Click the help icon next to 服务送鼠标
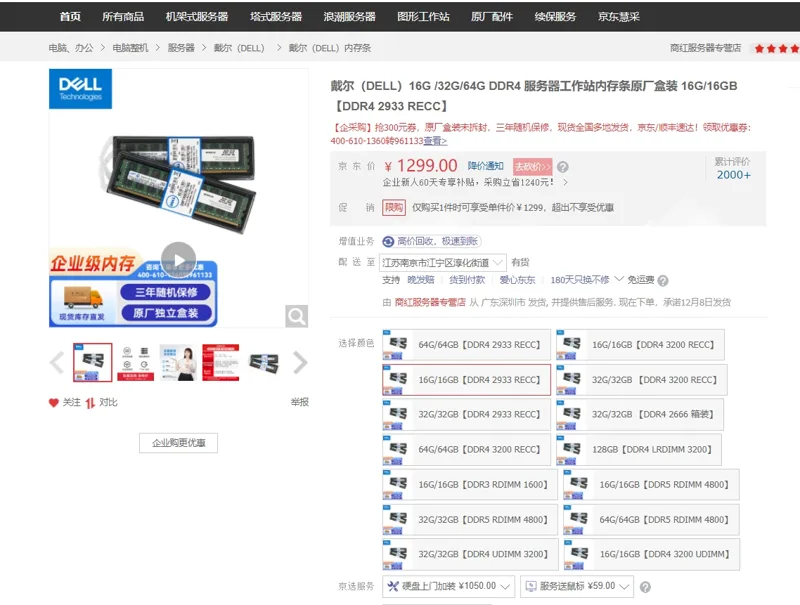 coord(645,587)
